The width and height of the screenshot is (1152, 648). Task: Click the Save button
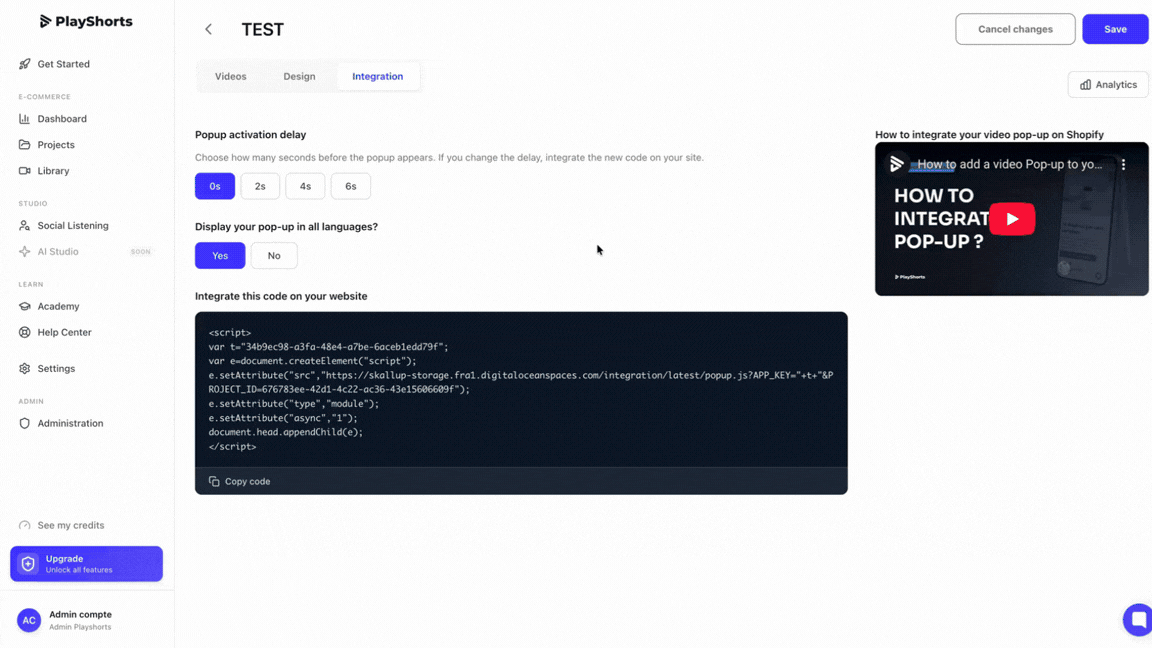pos(1115,29)
